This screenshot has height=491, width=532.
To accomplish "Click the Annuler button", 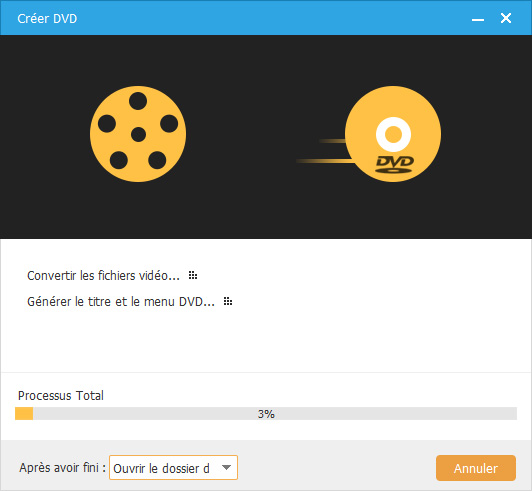I will click(x=476, y=468).
